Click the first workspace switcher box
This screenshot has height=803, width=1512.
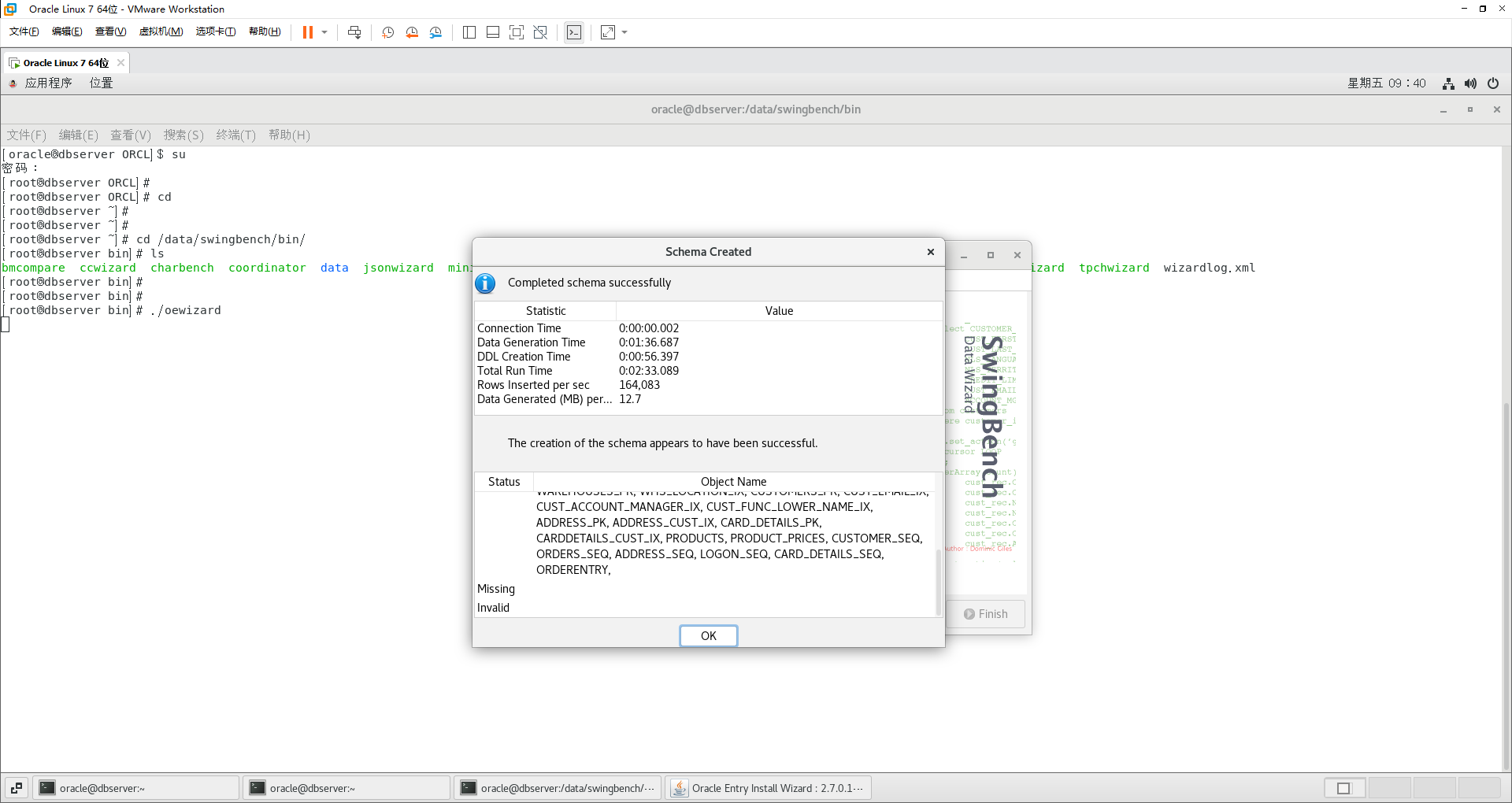point(1344,788)
